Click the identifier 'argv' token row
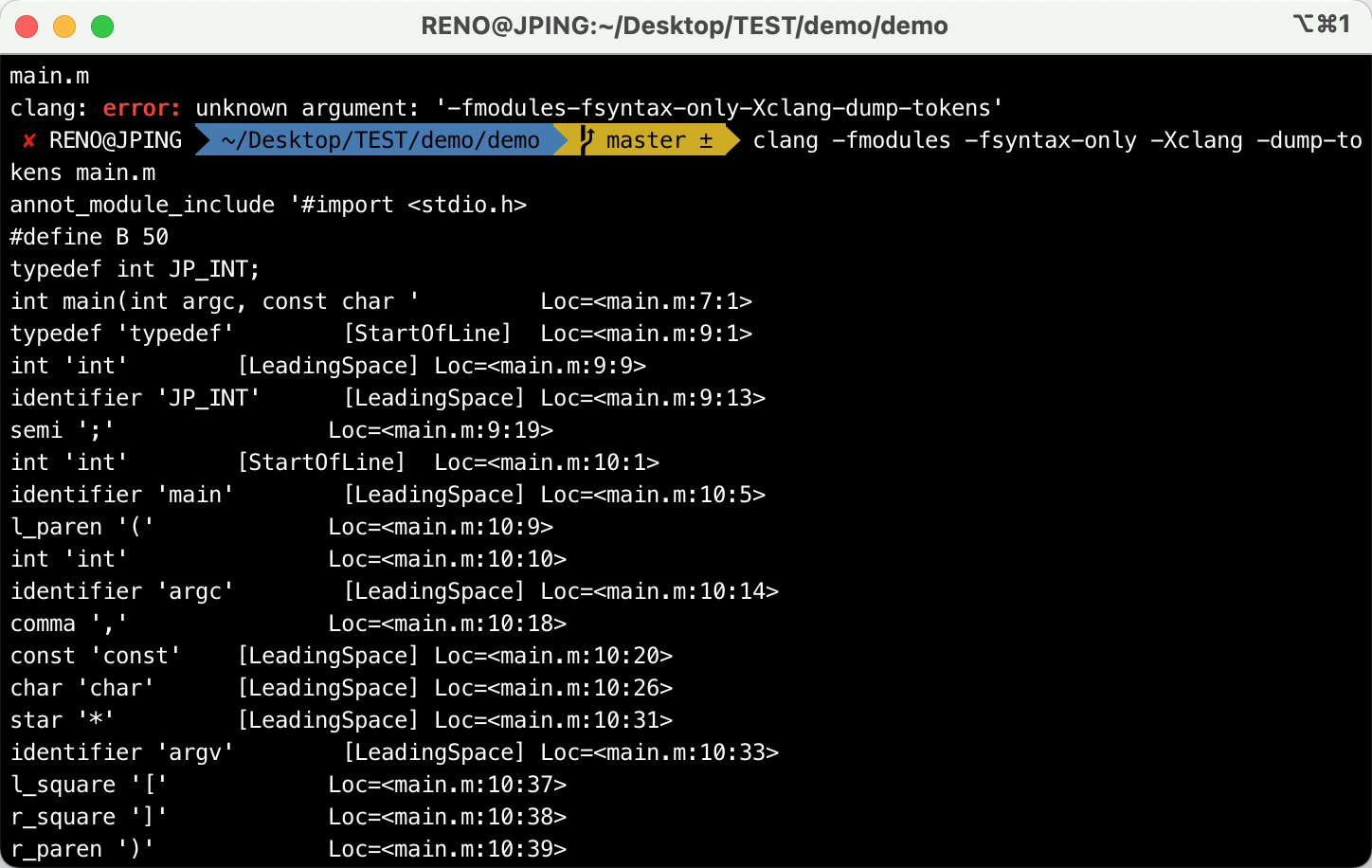This screenshot has width=1372, height=868. pos(394,752)
